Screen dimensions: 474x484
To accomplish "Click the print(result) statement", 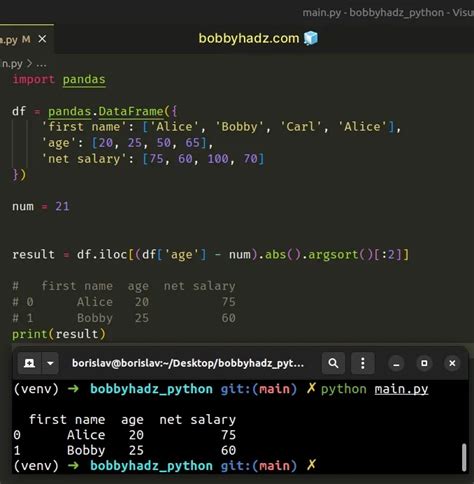I will click(59, 334).
